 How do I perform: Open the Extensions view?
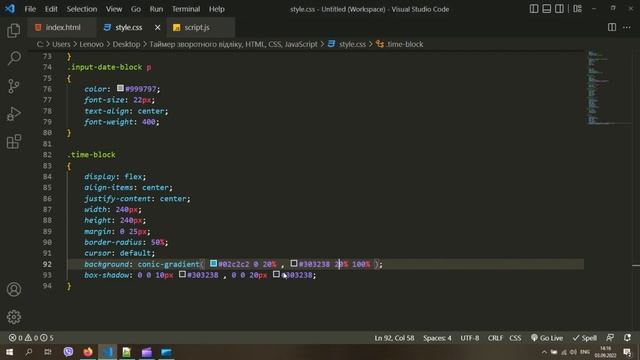(x=13, y=141)
